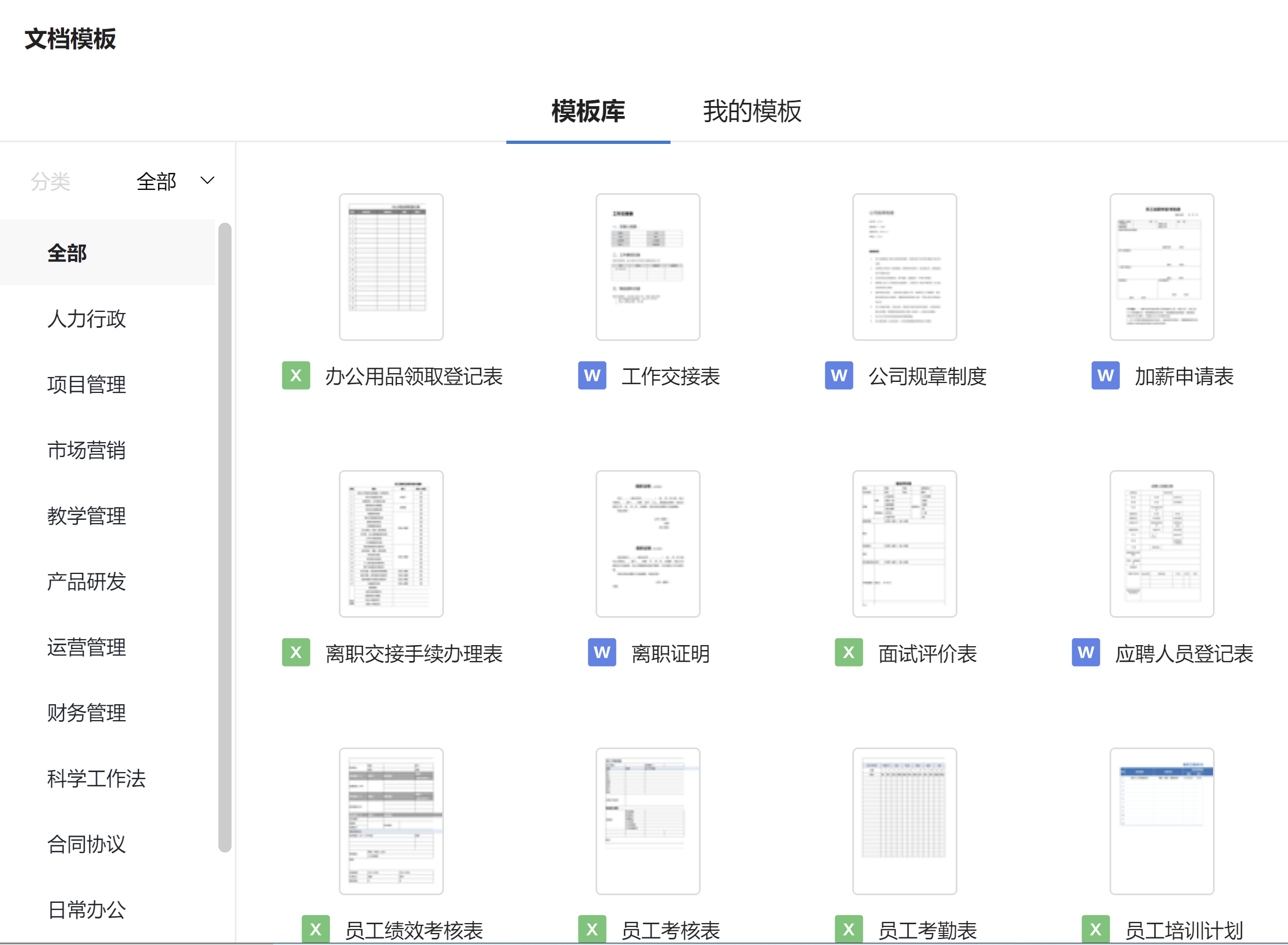
Task: Select the 科学工作法 category
Action: pyautogui.click(x=108, y=778)
